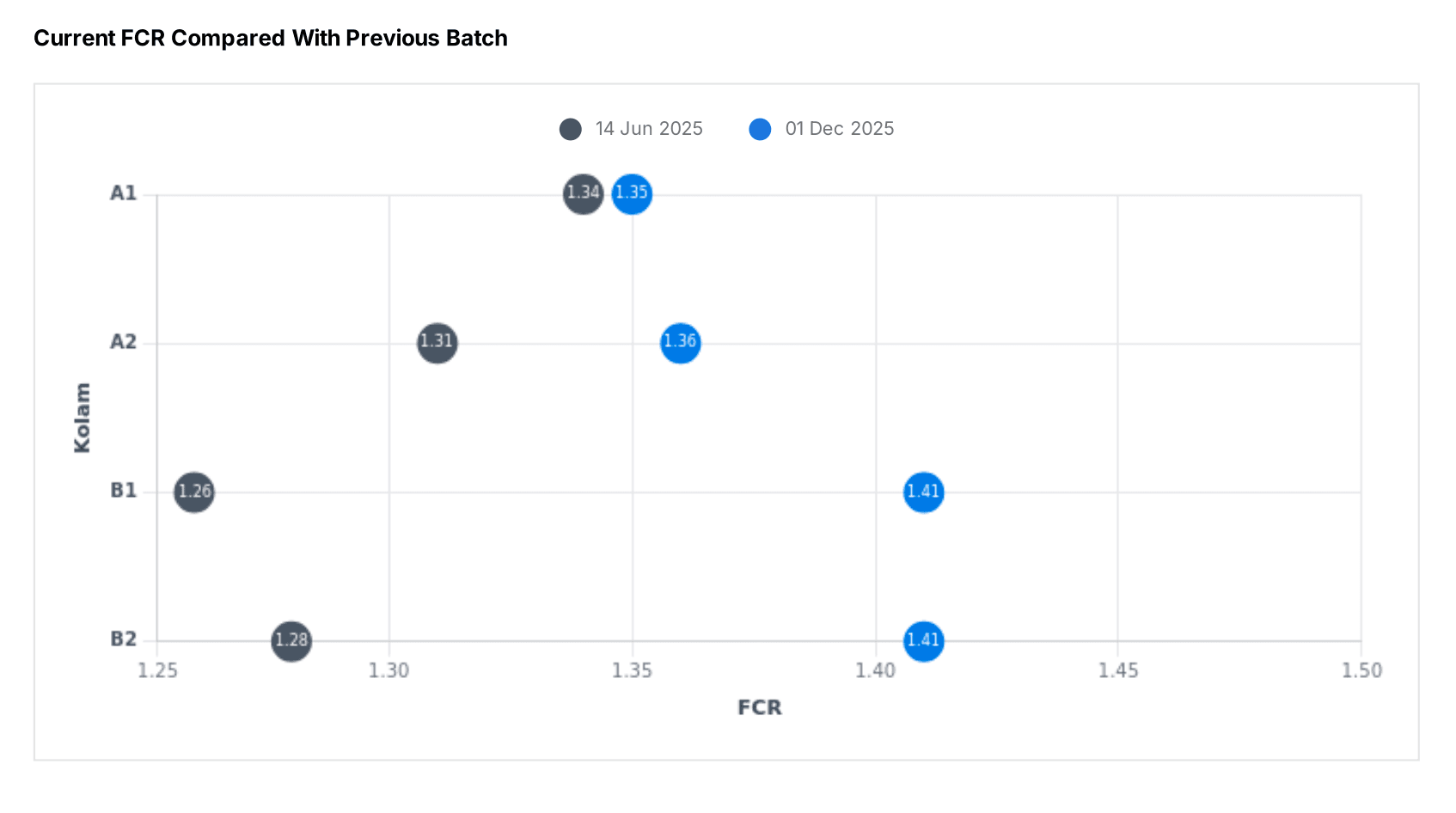
Task: Click the B1 label on the Kolam axis
Action: 124,491
